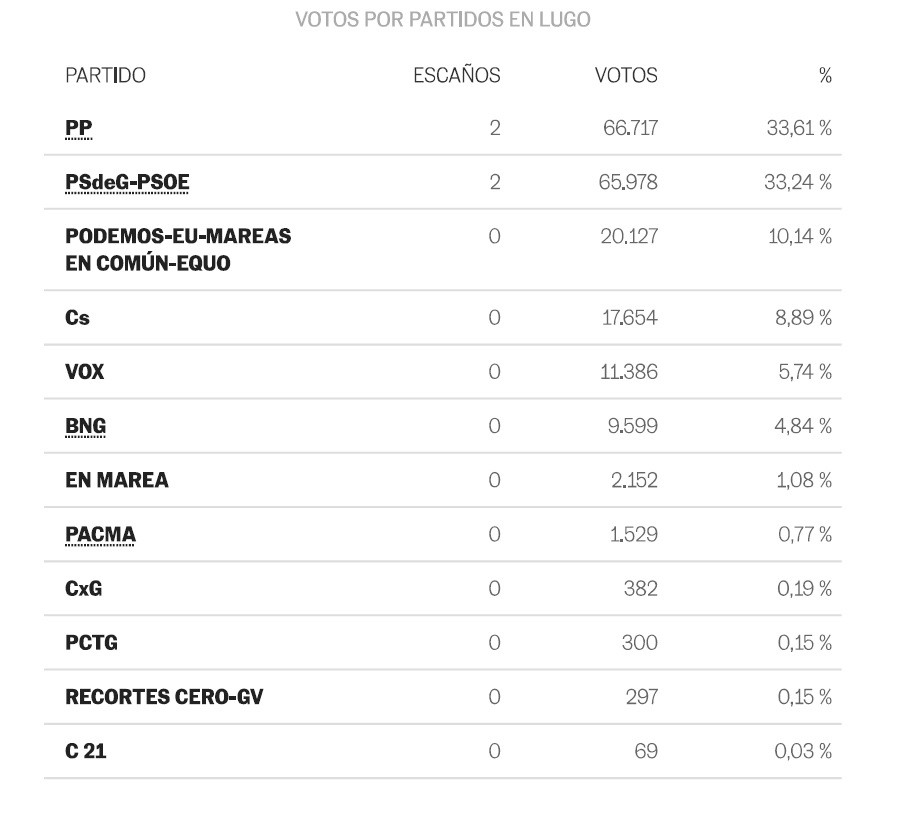Select the PCTG party name
The width and height of the screenshot is (911, 833).
click(x=91, y=643)
